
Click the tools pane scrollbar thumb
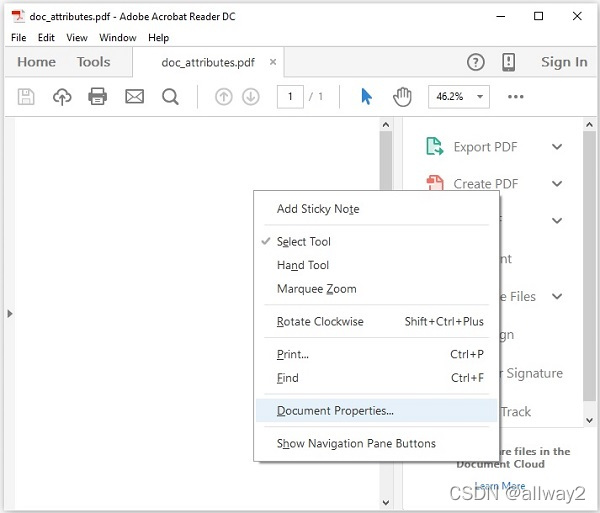(x=589, y=266)
